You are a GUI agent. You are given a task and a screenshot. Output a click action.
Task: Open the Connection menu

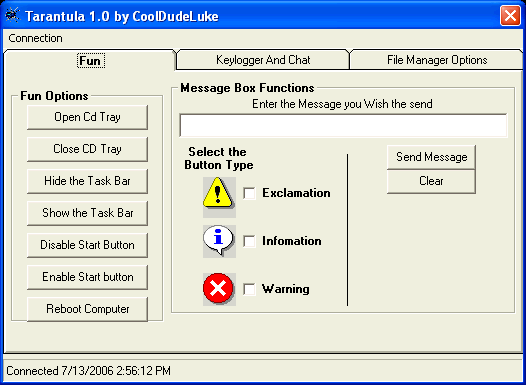[36, 38]
